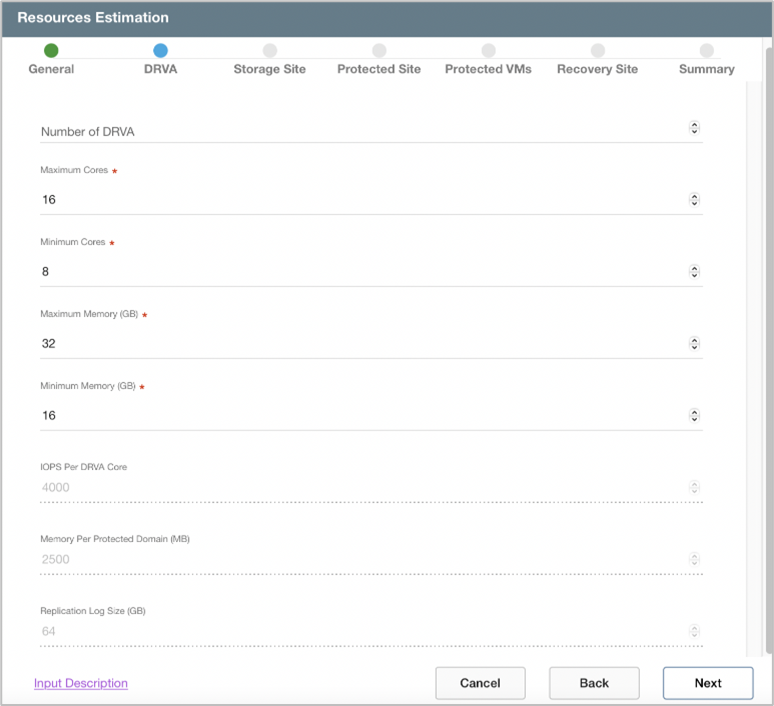Open the Input Description link
Image resolution: width=774 pixels, height=706 pixels.
click(x=81, y=683)
